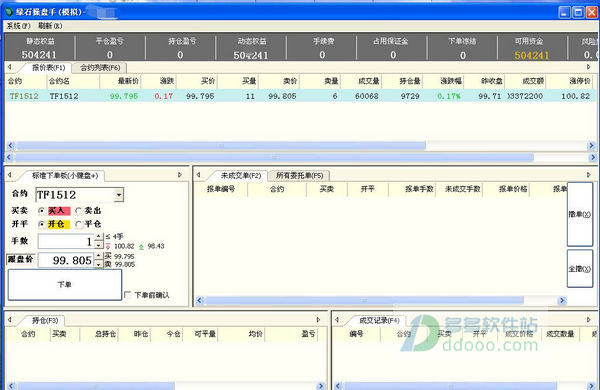Open the 系统(F) menu
600x390 pixels.
pos(18,26)
